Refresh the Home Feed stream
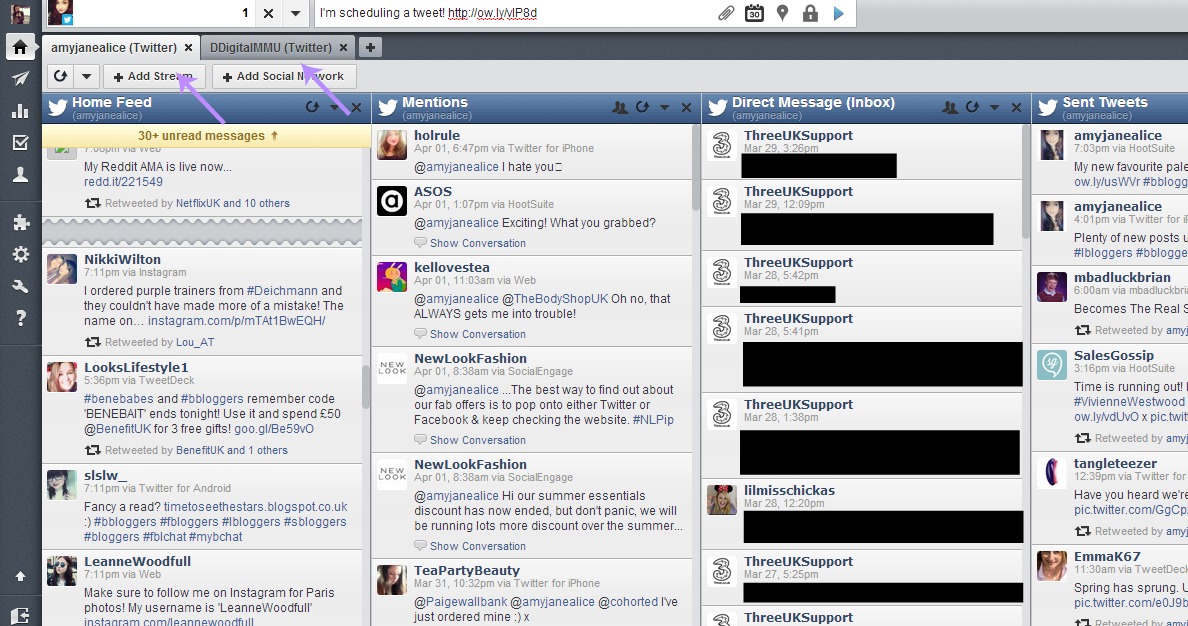 tap(312, 108)
